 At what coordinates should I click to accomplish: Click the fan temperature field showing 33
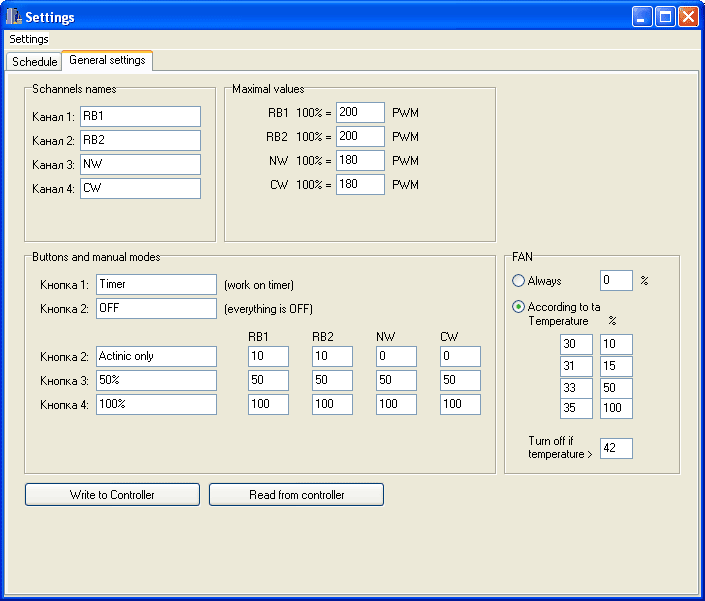576,386
